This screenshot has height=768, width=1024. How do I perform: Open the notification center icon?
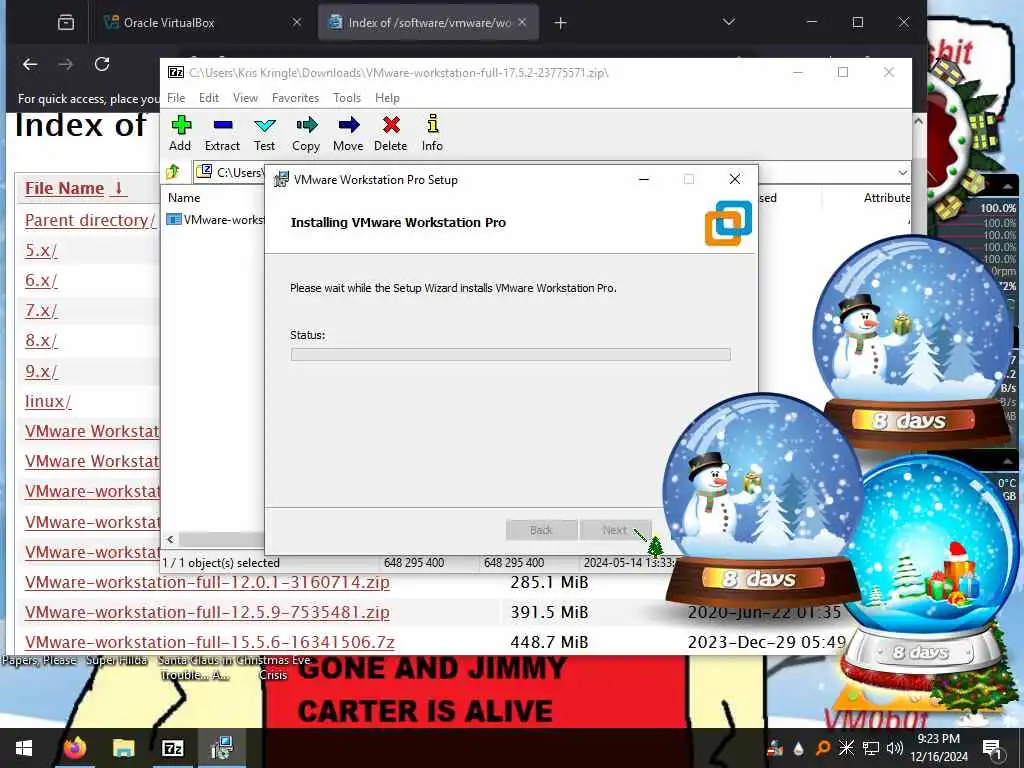[x=992, y=748]
